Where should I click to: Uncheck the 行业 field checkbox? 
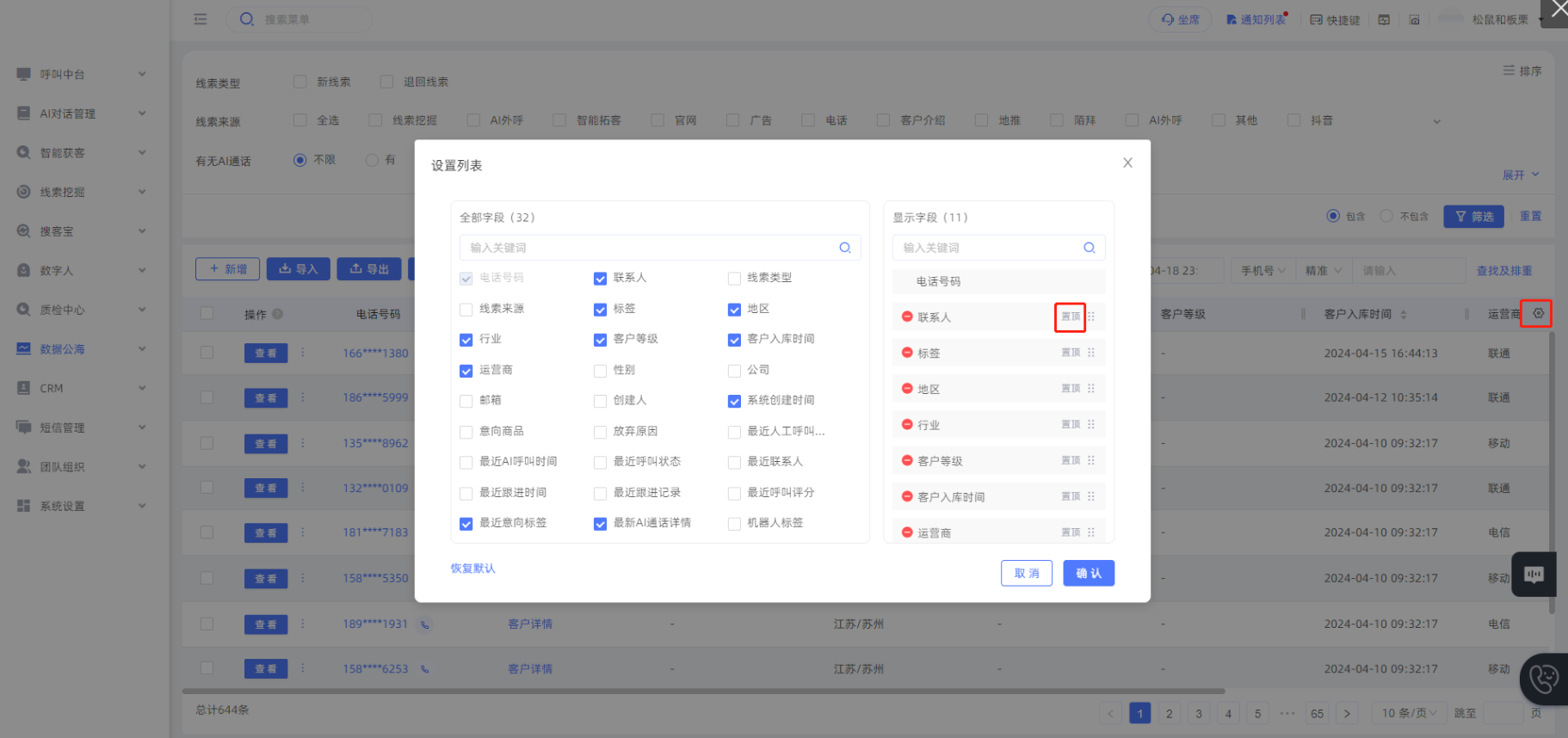point(466,340)
